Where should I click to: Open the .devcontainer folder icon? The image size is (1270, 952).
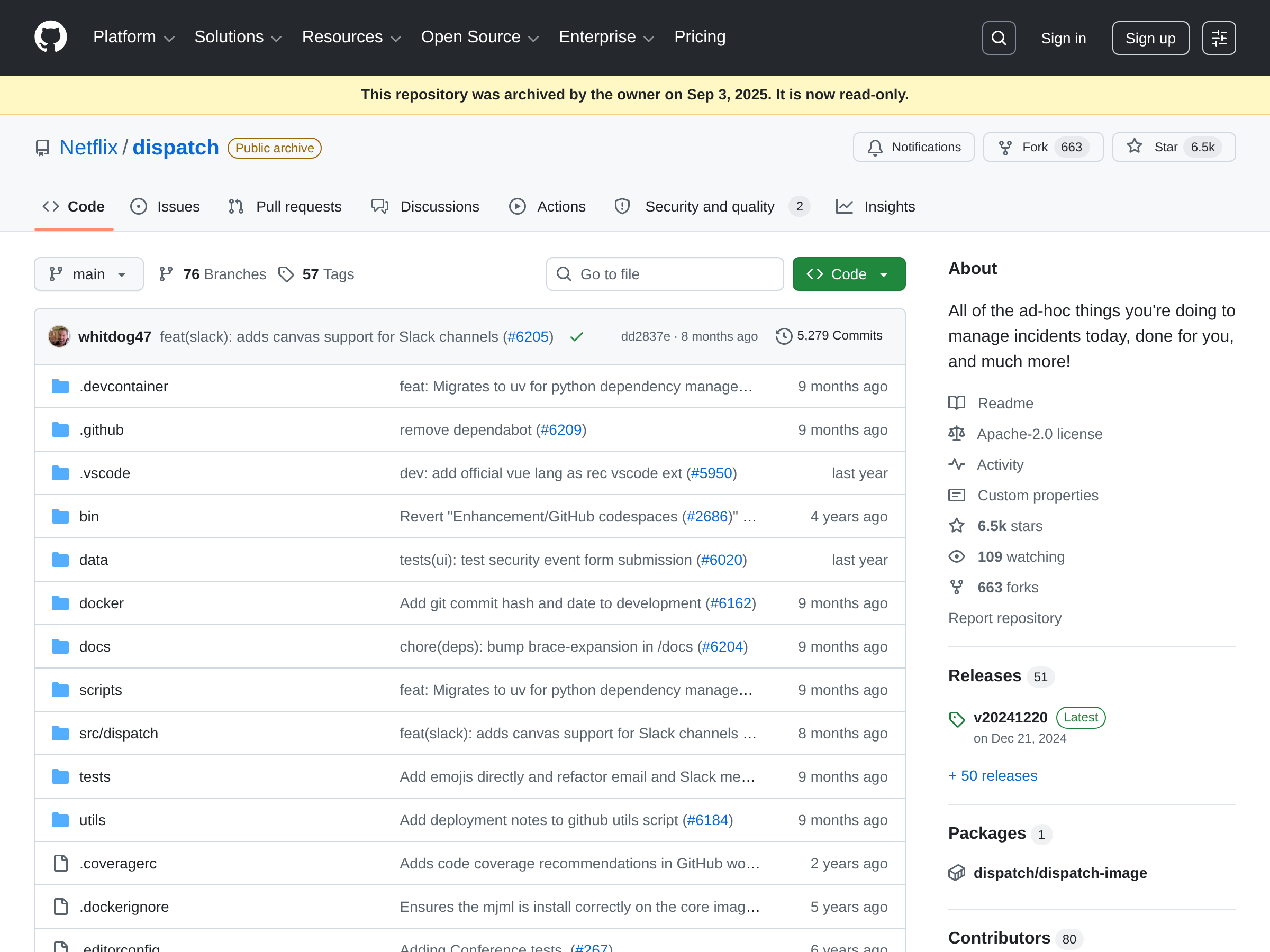(x=60, y=386)
